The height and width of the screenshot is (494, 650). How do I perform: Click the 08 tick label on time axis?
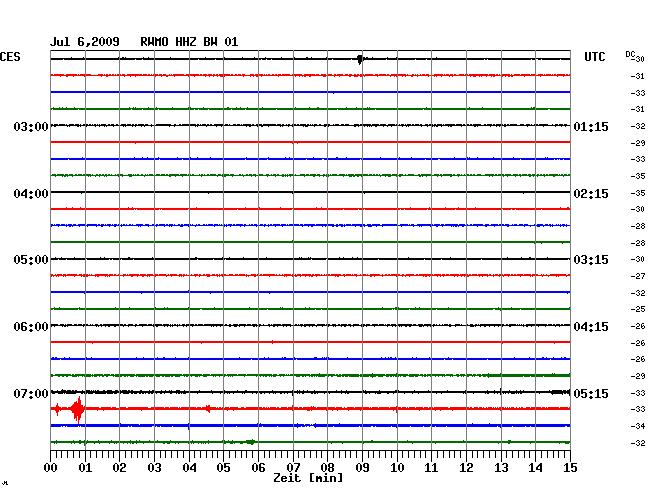pos(327,468)
